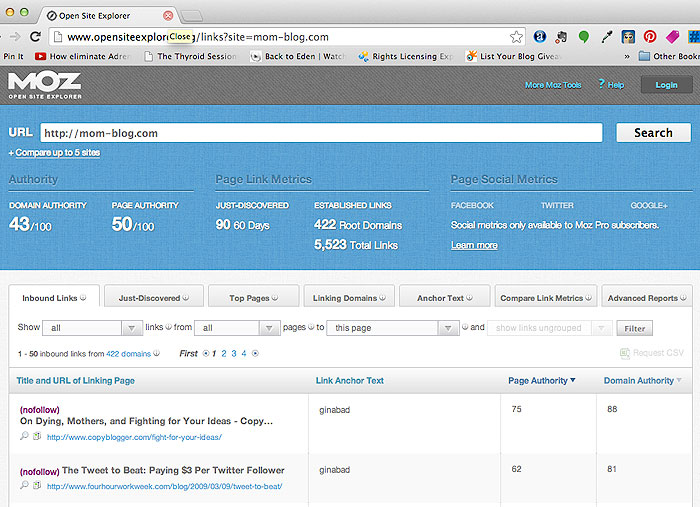Image resolution: width=700 pixels, height=507 pixels.
Task: Reload the page with the refresh icon
Action: [35, 37]
